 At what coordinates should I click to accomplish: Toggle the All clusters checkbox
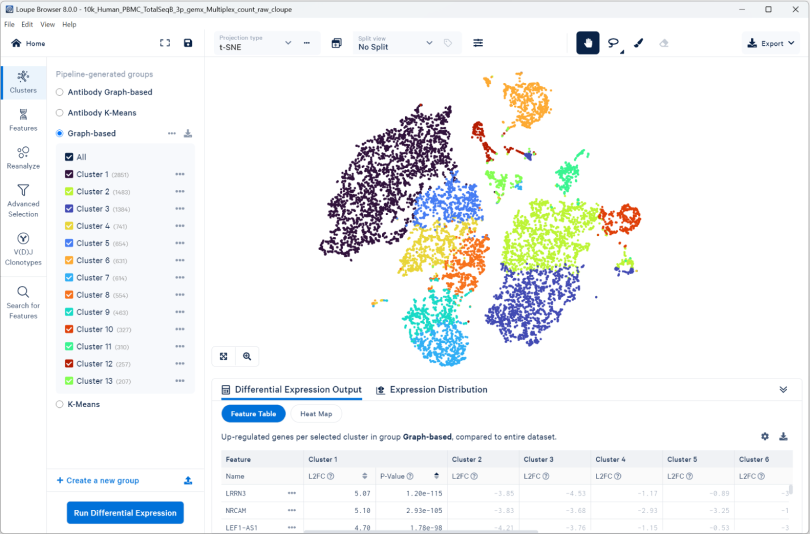coord(69,157)
